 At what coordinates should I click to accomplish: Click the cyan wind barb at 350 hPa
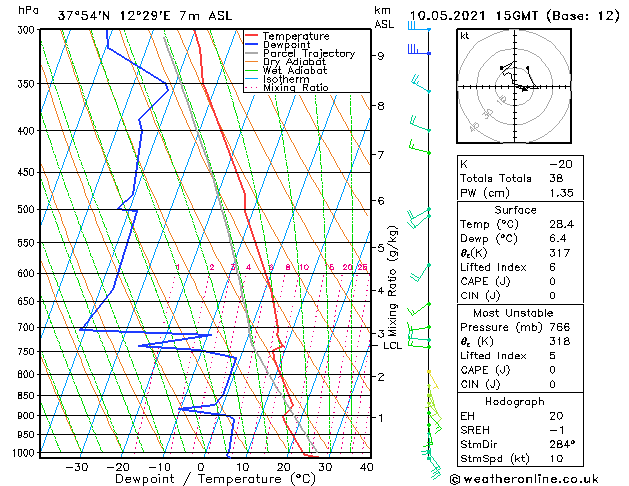pos(421,84)
